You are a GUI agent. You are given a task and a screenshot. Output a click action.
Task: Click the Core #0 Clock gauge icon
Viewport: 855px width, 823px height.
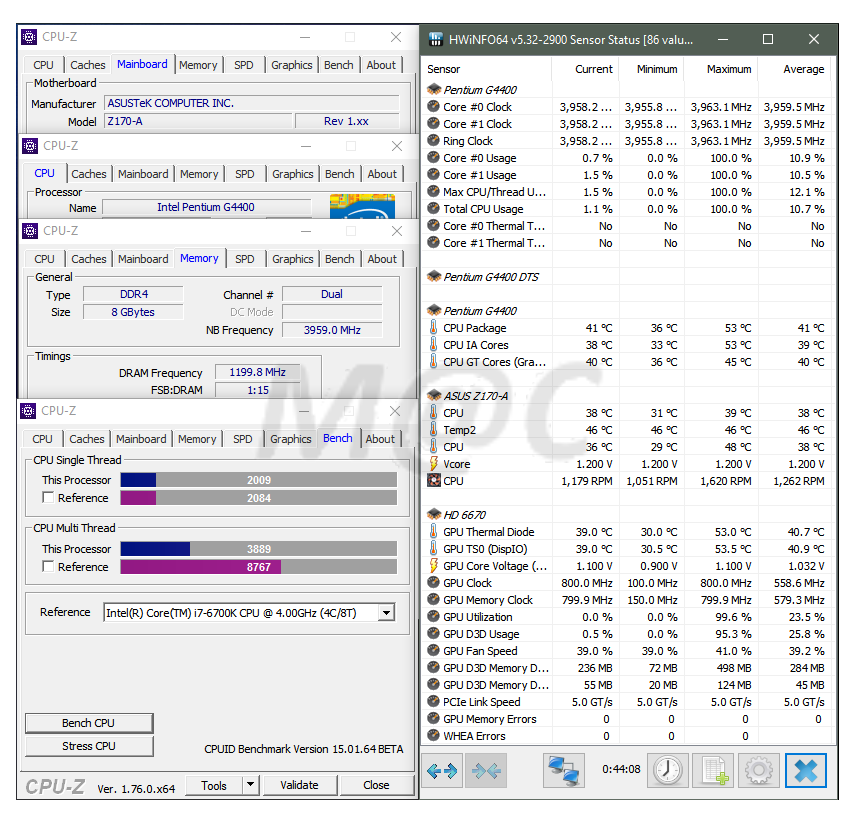[433, 106]
